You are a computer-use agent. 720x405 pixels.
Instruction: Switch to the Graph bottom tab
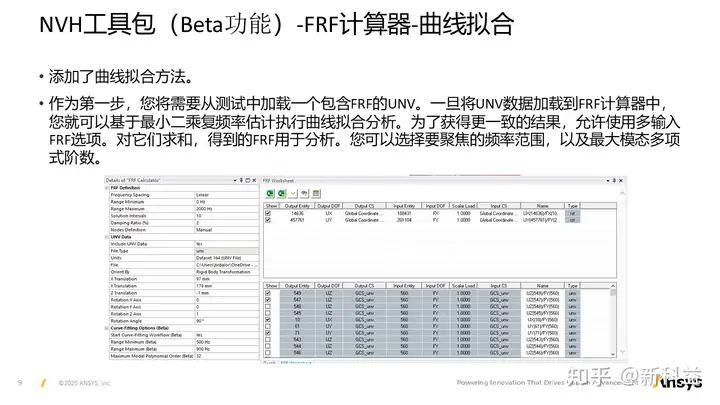coord(270,363)
